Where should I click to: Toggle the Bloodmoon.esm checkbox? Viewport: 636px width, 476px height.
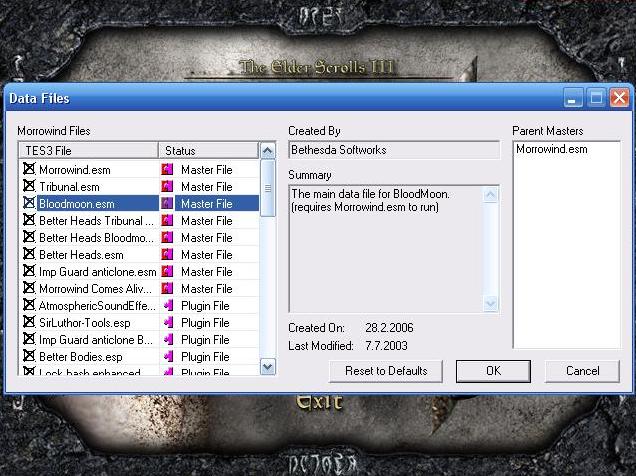[x=29, y=203]
